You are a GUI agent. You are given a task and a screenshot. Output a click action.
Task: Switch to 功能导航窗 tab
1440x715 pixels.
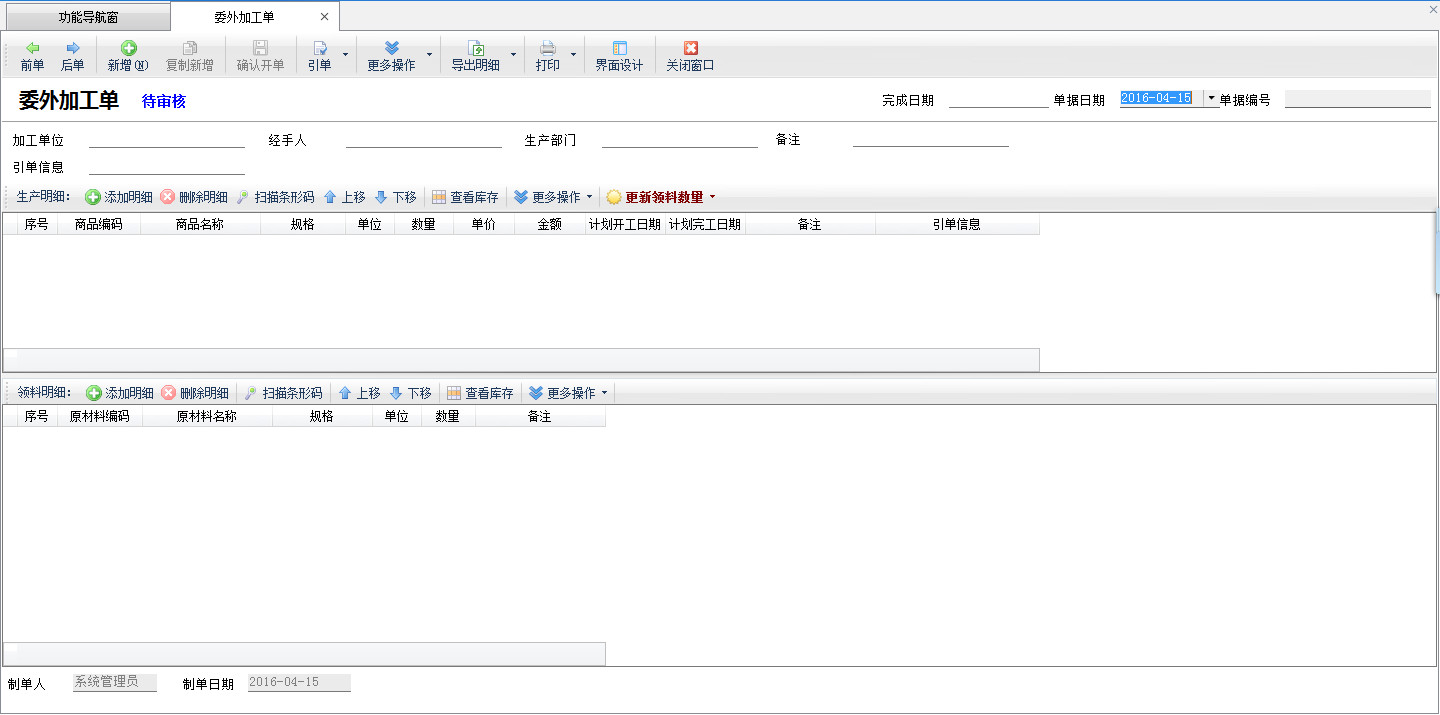pos(88,17)
